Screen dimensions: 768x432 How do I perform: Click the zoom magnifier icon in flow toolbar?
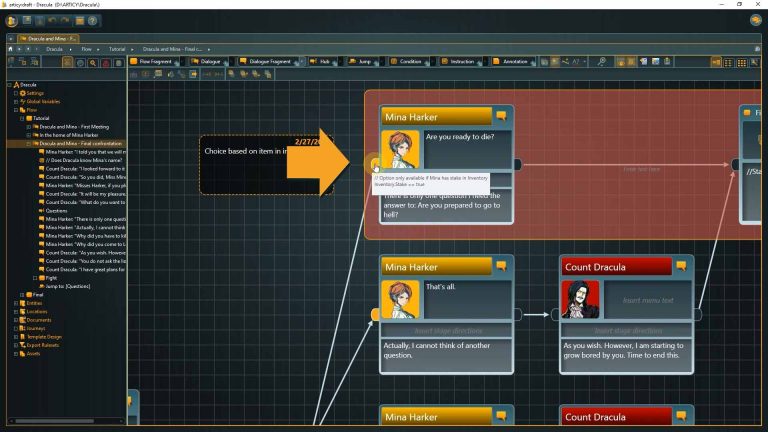pos(601,61)
